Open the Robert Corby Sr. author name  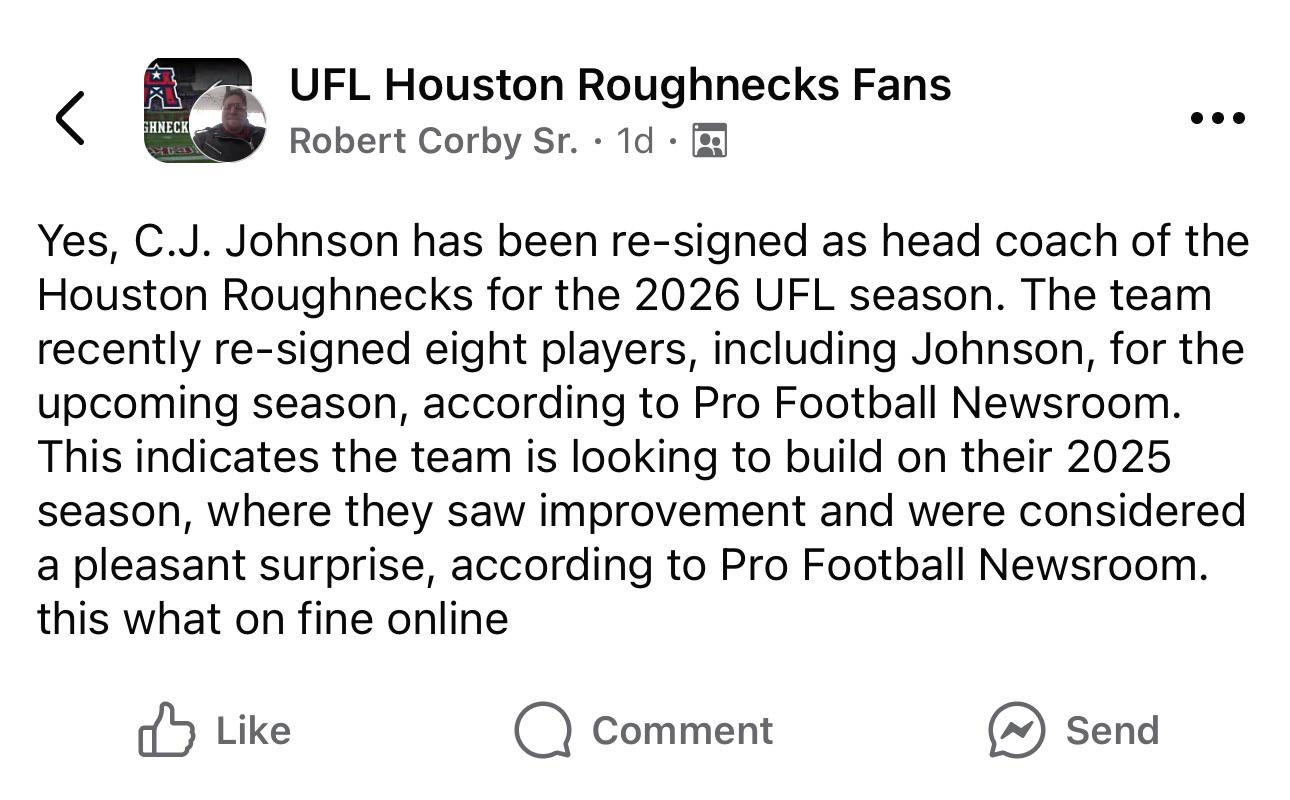(433, 141)
